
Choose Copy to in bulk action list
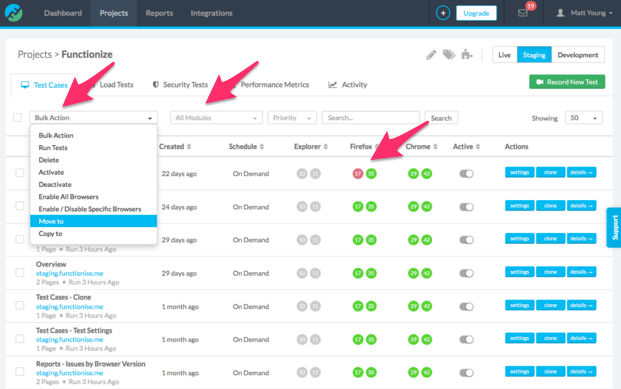pyautogui.click(x=50, y=234)
